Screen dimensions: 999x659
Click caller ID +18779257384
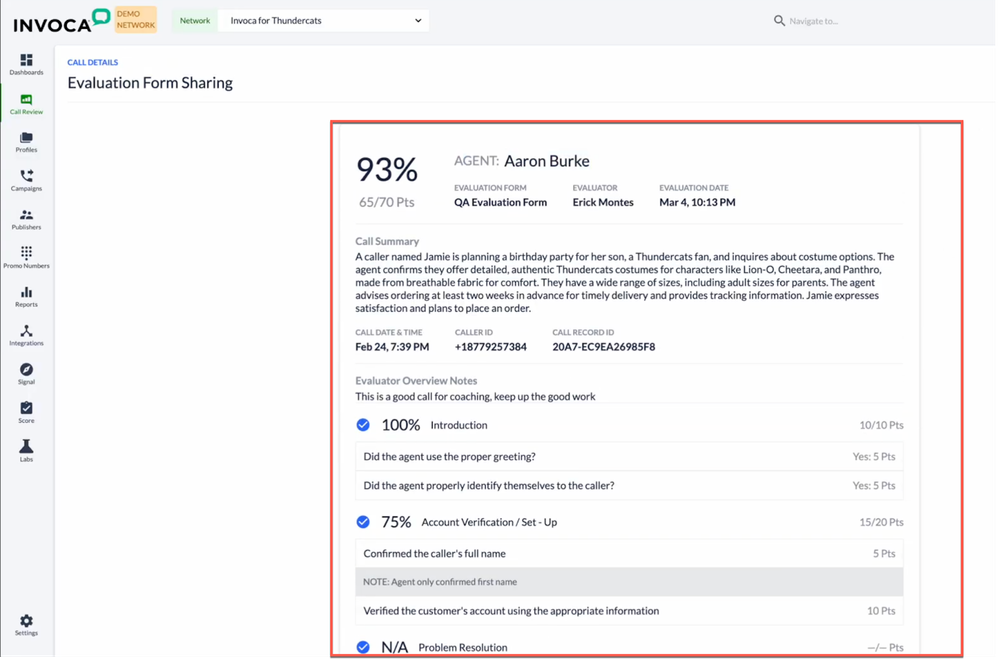[491, 347]
